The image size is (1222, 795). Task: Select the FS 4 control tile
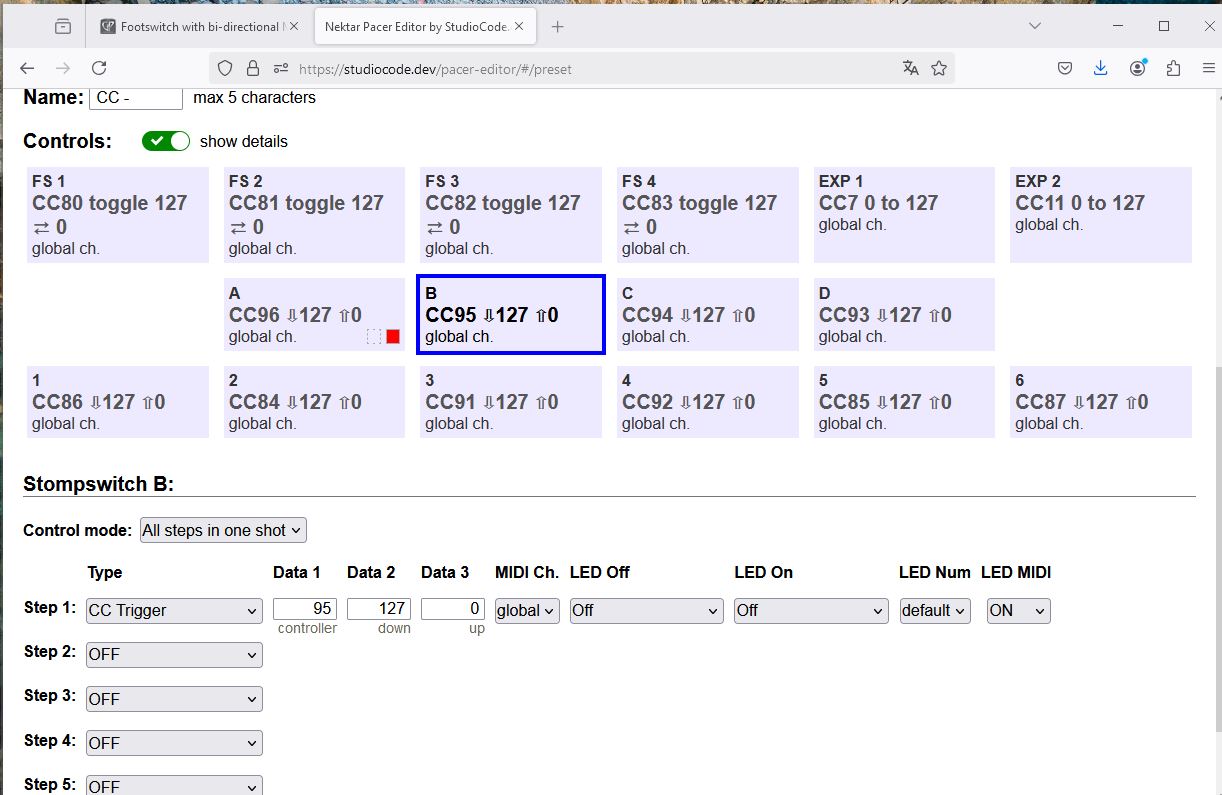coord(707,215)
